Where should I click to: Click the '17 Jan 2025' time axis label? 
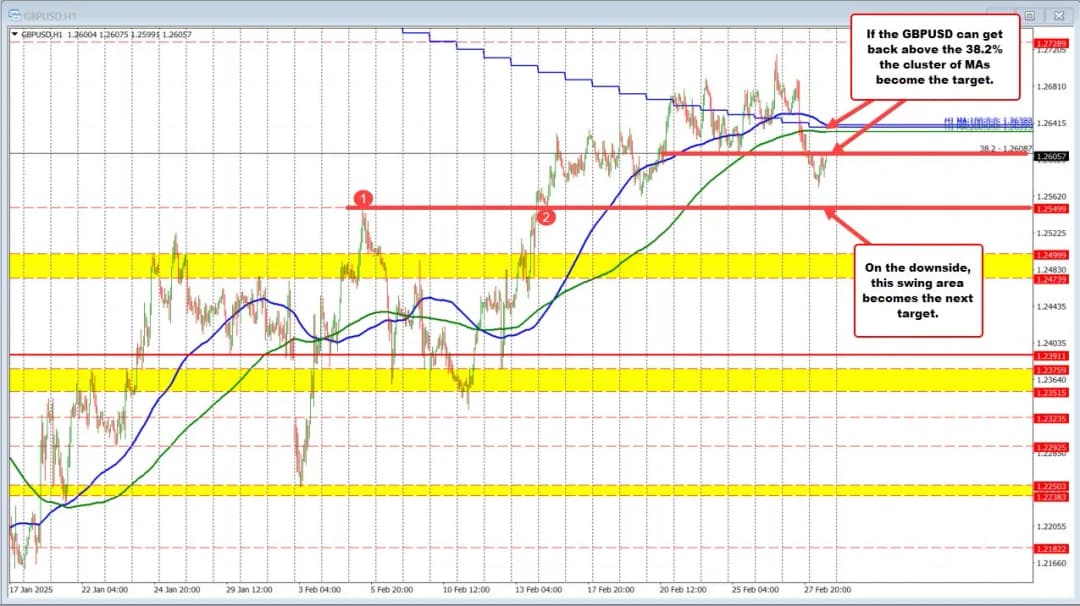[30, 589]
